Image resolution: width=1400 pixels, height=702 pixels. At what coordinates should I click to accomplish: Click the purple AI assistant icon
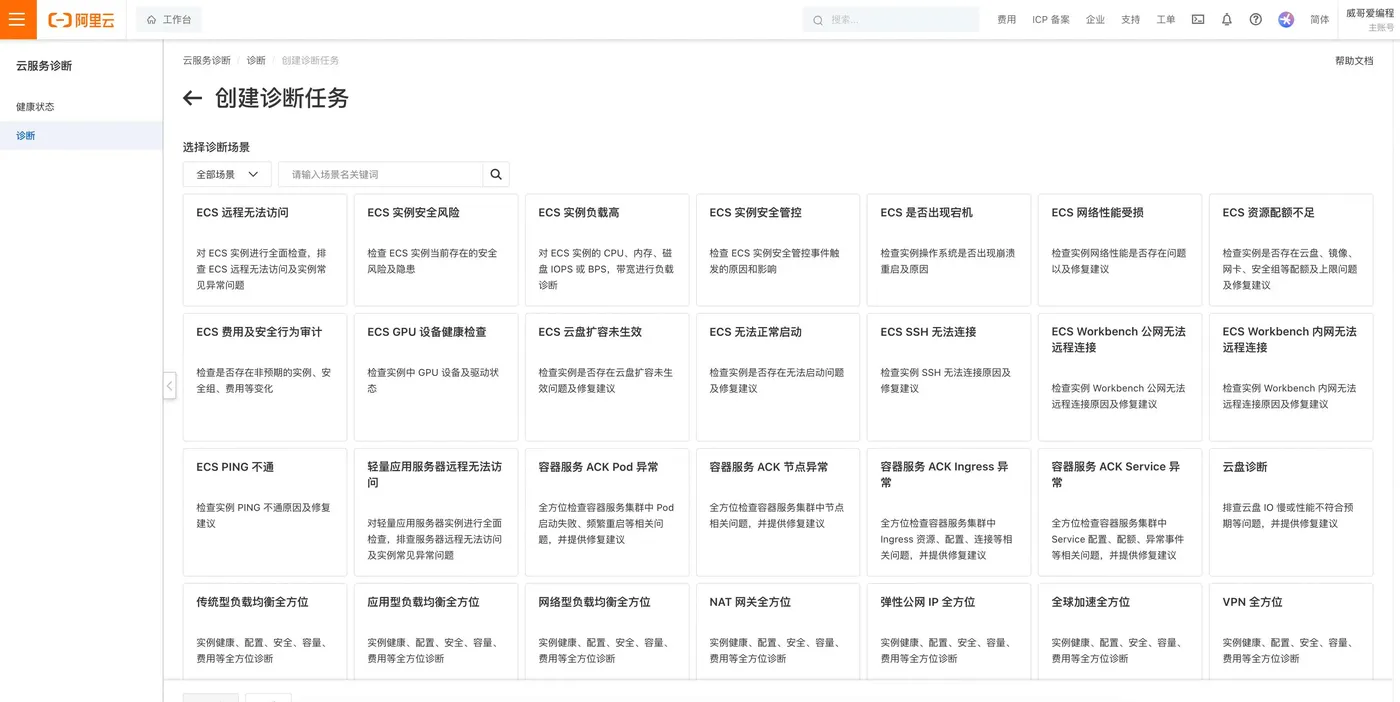(1286, 19)
